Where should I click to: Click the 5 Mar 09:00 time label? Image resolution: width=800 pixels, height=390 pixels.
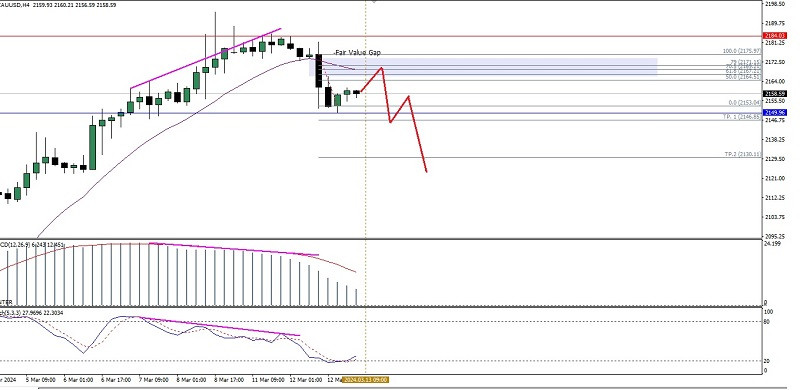(x=41, y=380)
